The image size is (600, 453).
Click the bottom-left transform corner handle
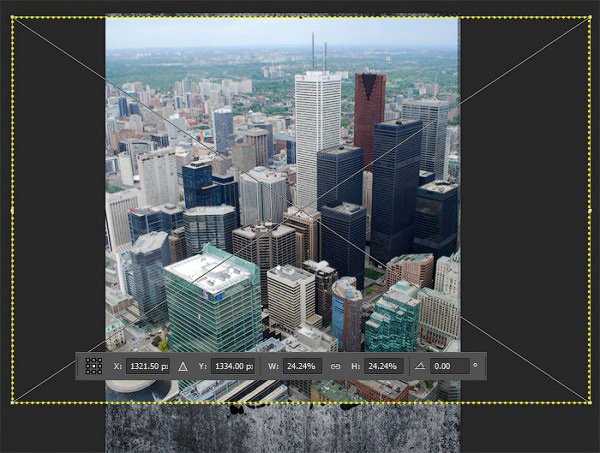pos(12,402)
